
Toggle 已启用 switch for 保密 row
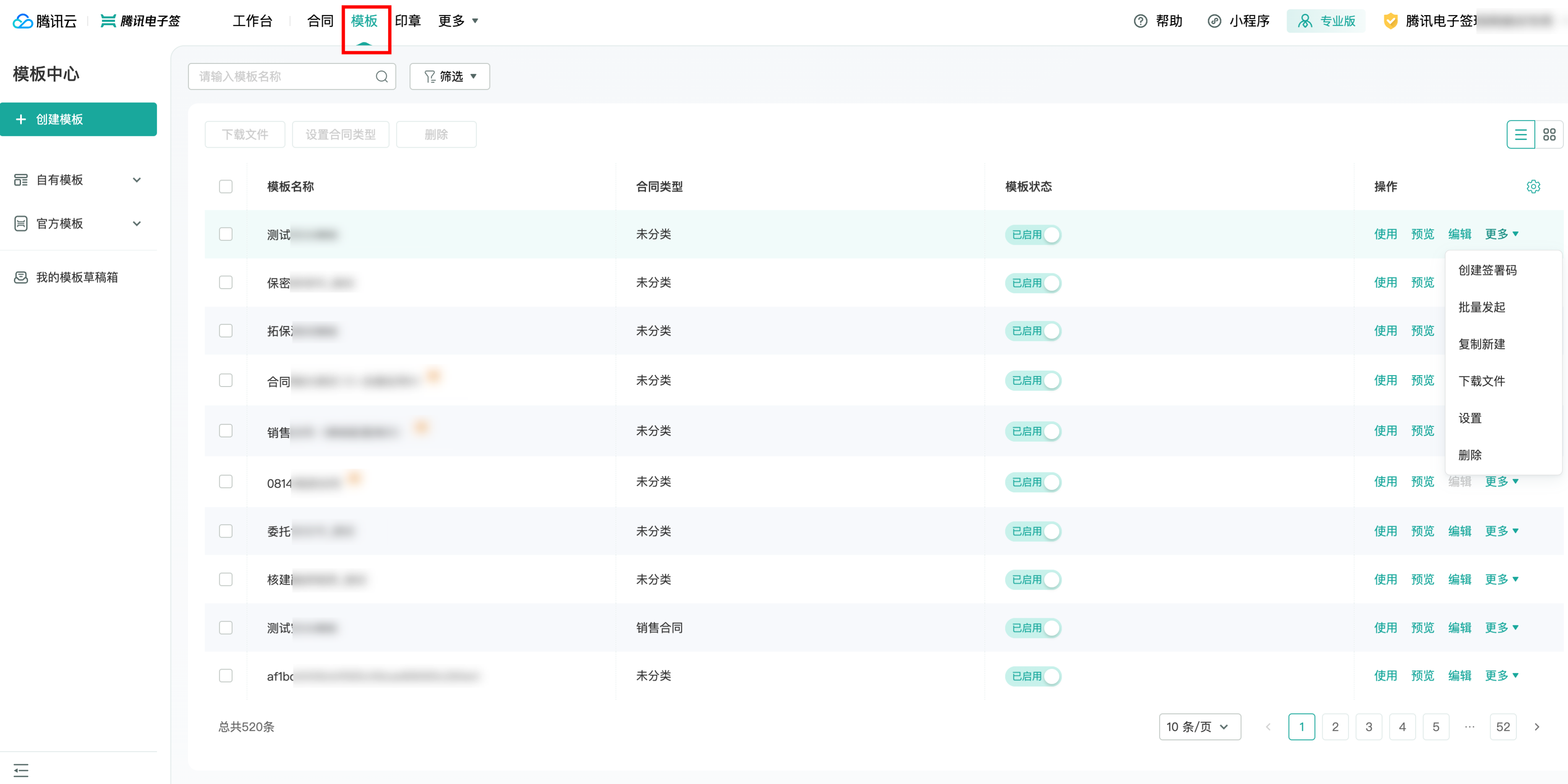[1033, 282]
